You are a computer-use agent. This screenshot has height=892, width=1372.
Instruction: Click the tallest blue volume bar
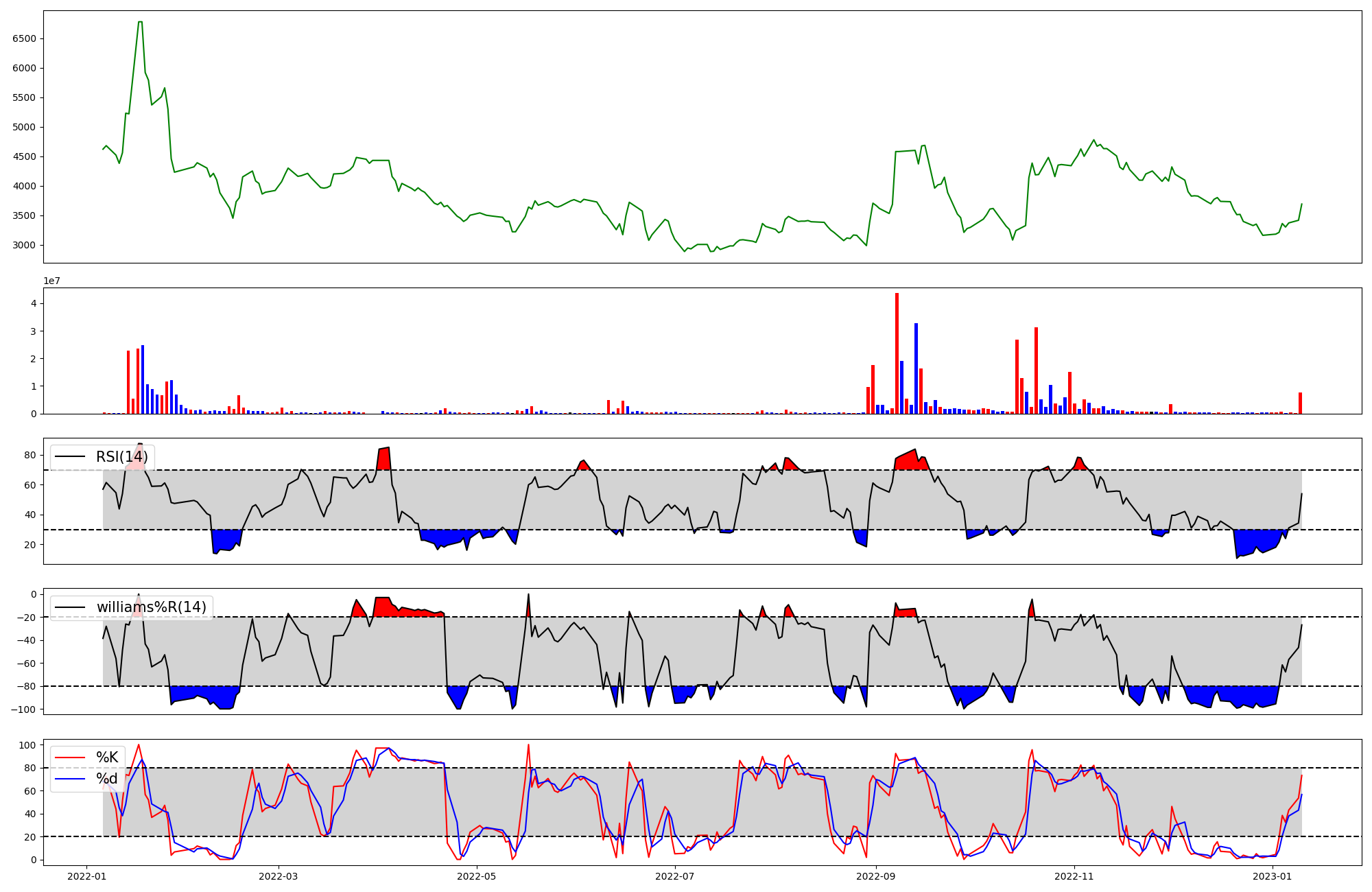[x=916, y=368]
